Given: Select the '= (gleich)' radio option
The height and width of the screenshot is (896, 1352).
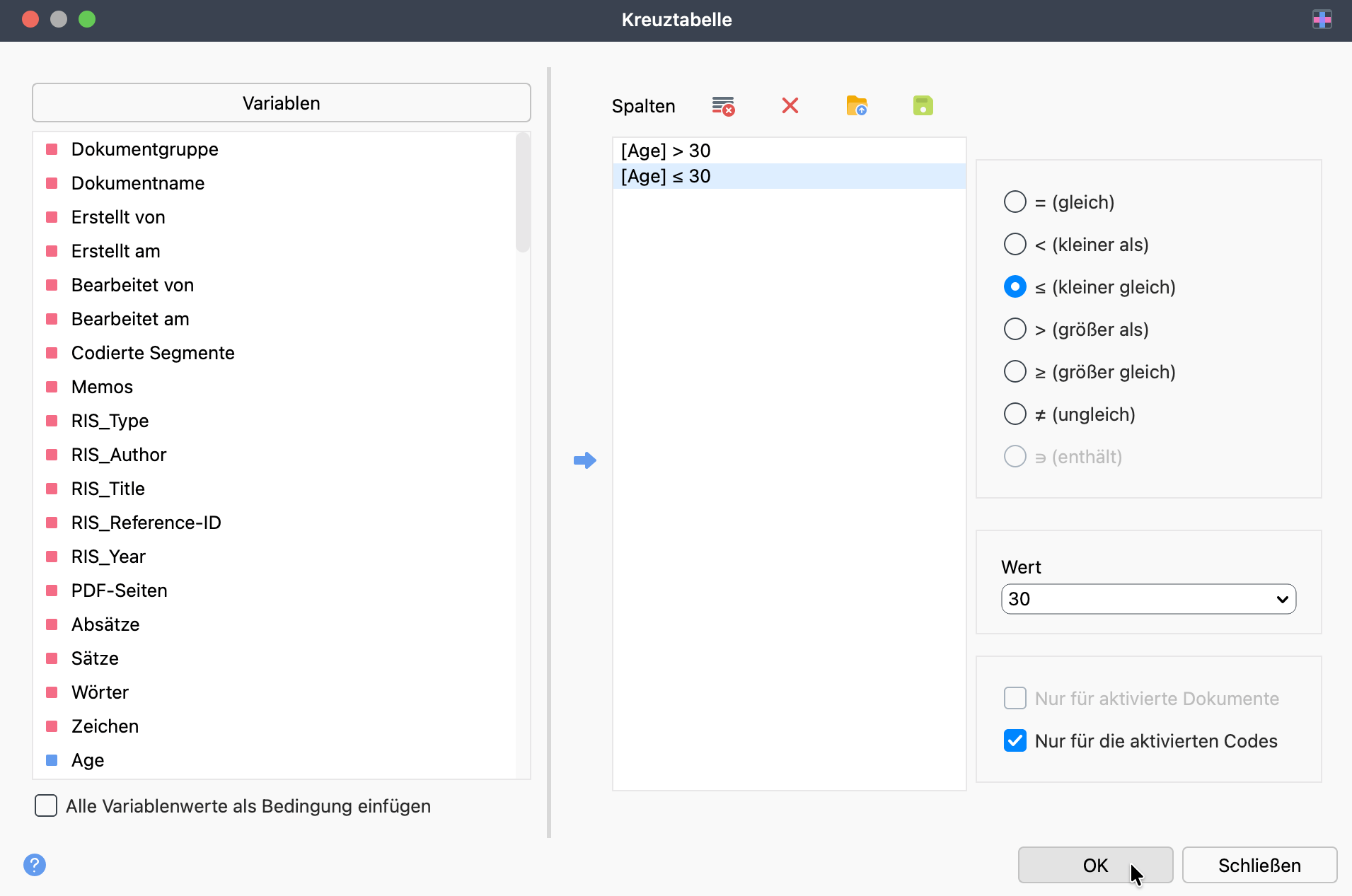Looking at the screenshot, I should pos(1015,202).
